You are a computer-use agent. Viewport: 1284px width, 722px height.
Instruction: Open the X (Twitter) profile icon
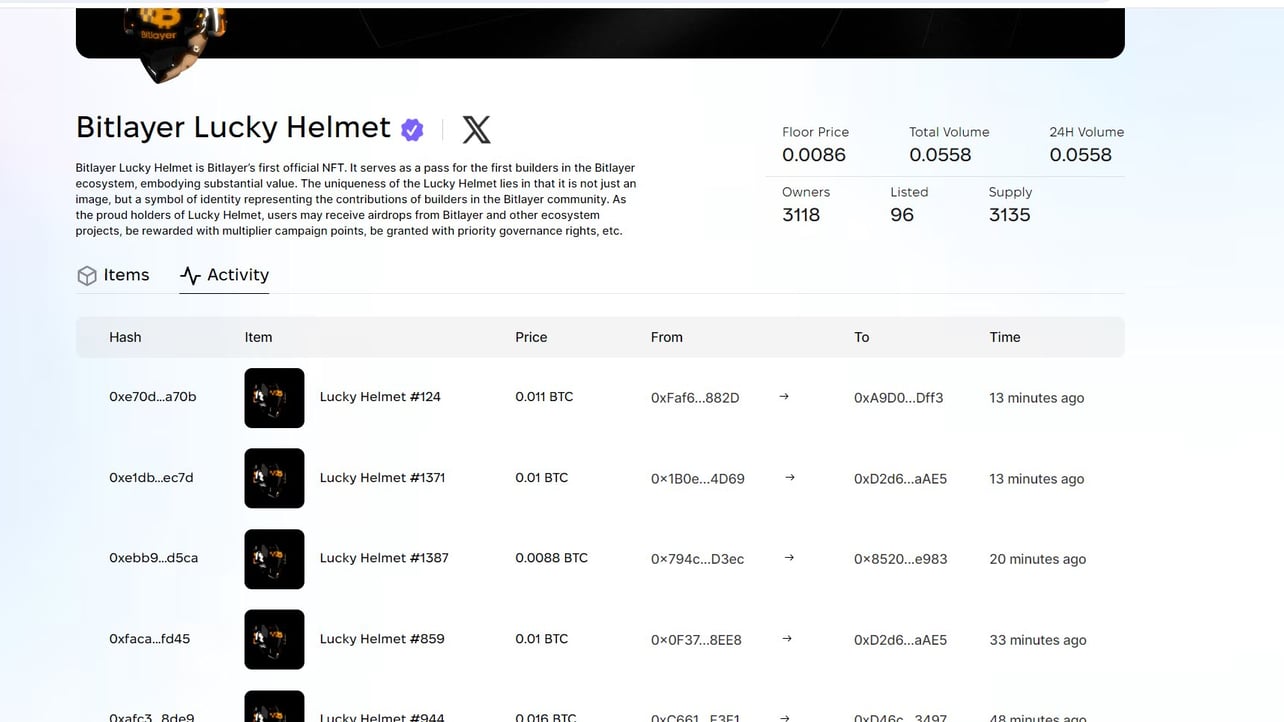pos(476,129)
